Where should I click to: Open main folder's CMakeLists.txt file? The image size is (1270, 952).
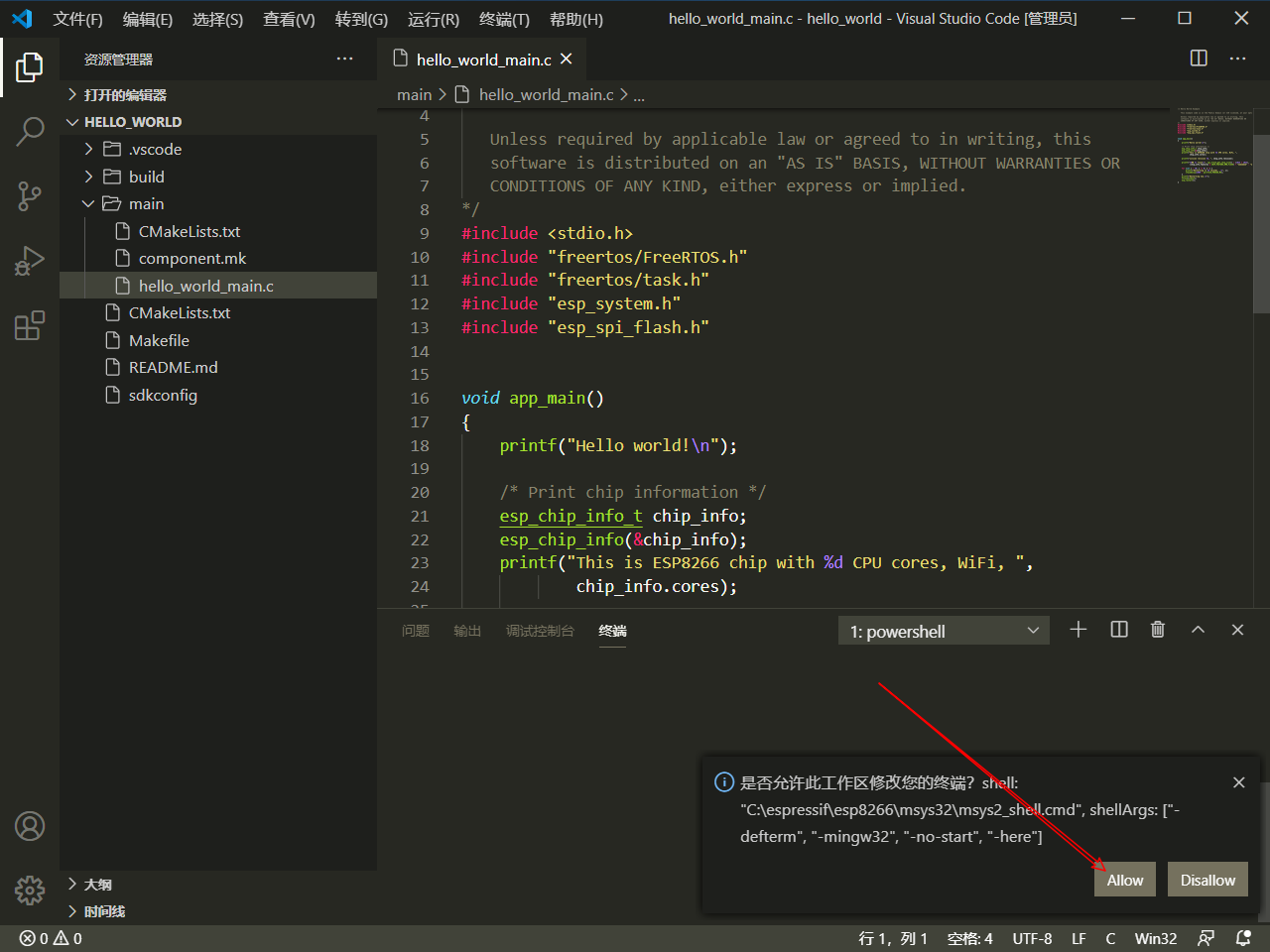(218, 231)
